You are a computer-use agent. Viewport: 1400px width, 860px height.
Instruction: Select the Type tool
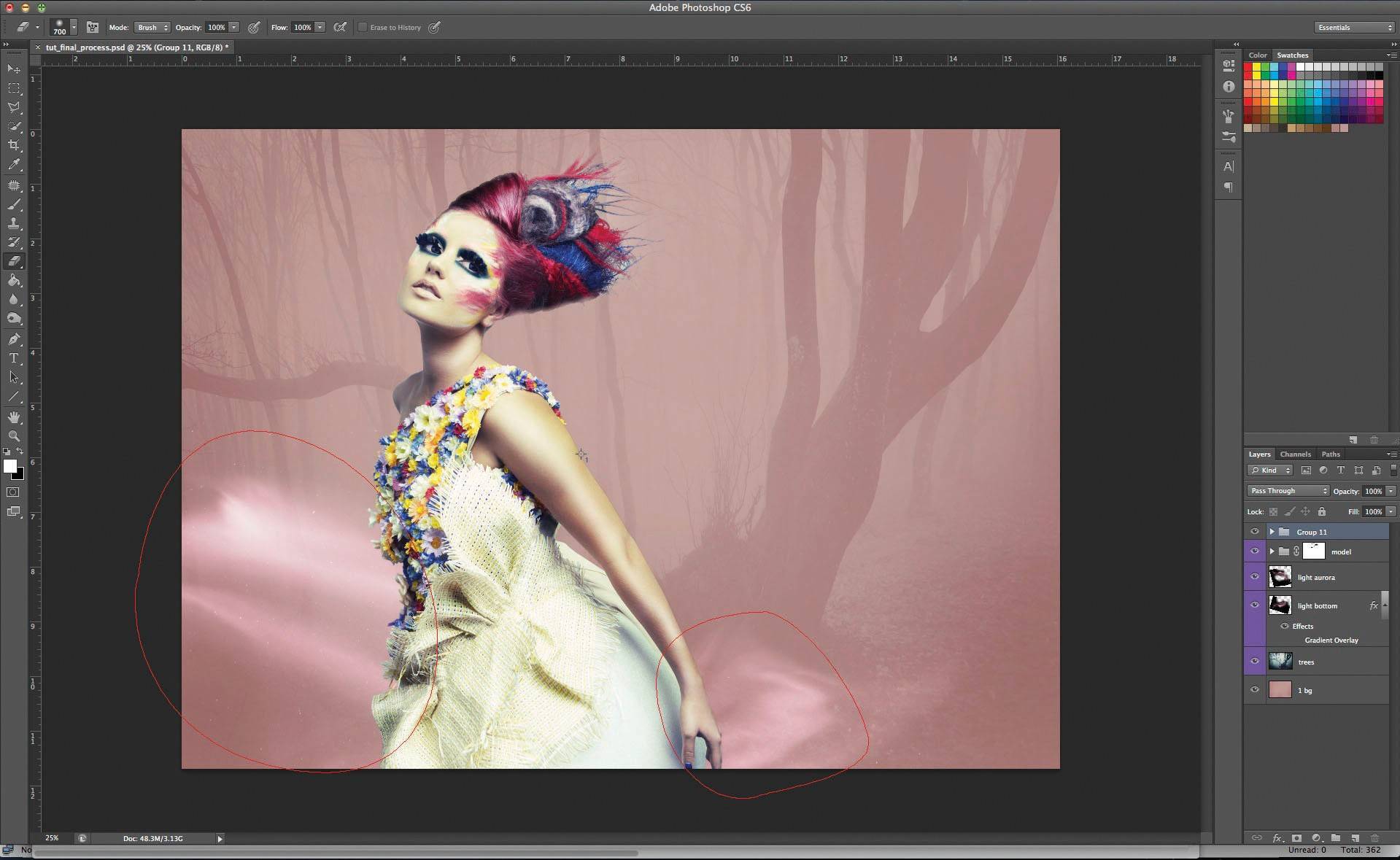click(14, 358)
